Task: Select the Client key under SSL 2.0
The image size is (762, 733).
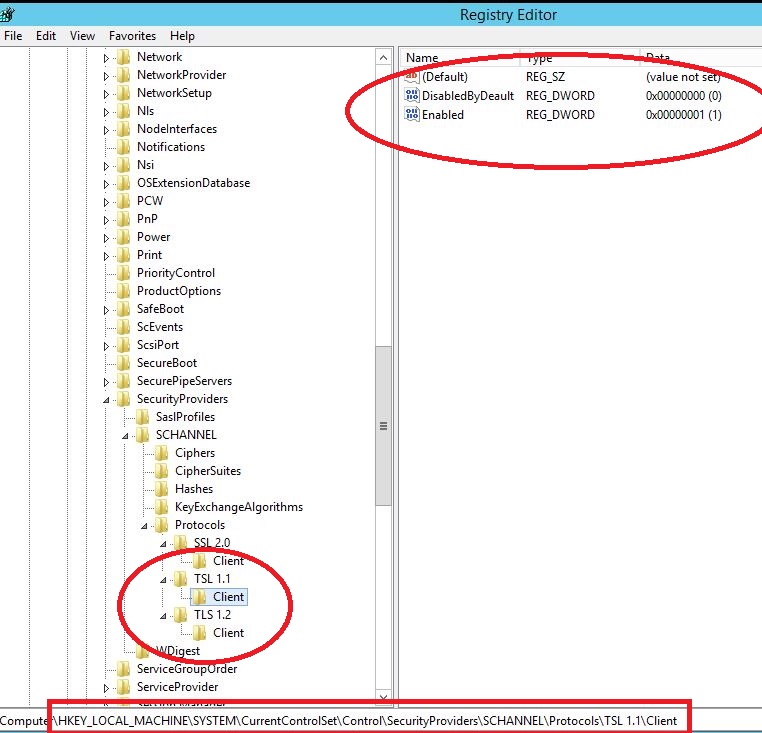Action: (x=228, y=561)
